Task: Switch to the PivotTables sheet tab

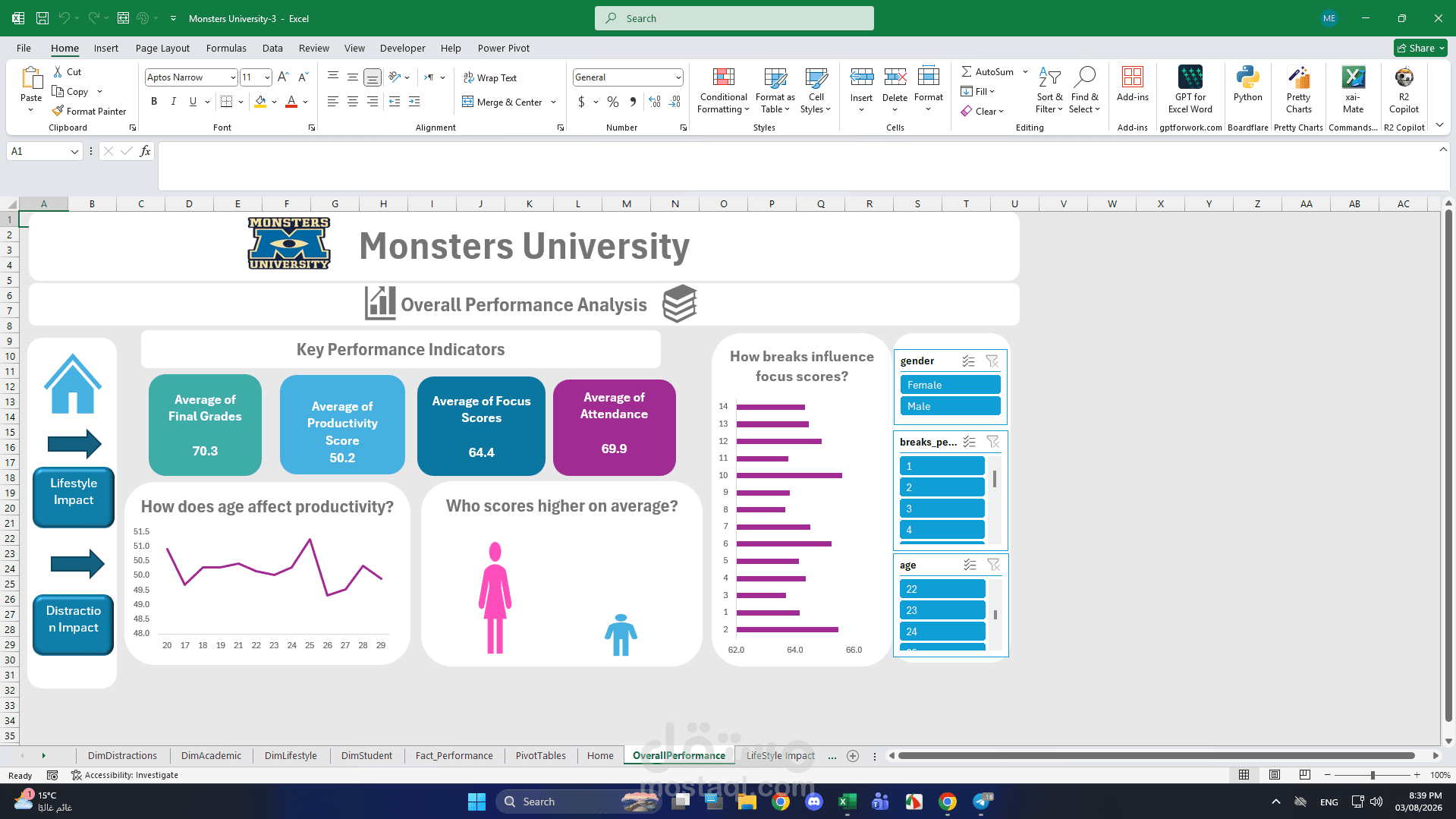Action: 540,755
